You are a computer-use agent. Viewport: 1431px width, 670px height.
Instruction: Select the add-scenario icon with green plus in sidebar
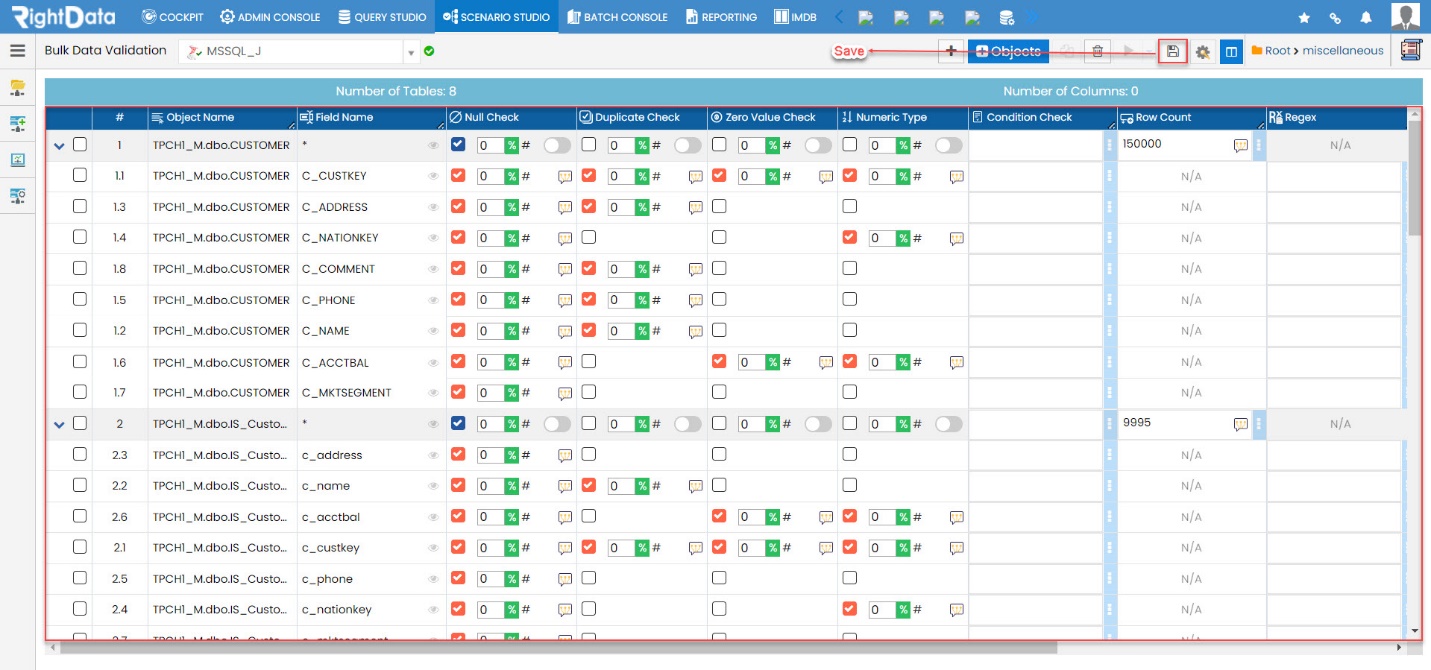[16, 124]
